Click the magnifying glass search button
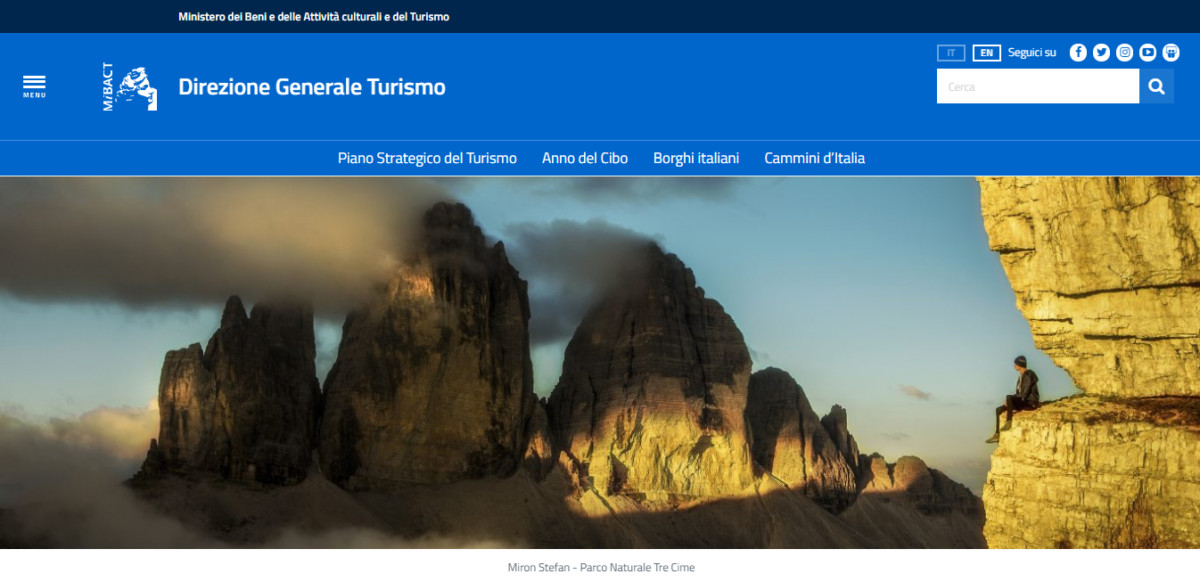 (1156, 87)
